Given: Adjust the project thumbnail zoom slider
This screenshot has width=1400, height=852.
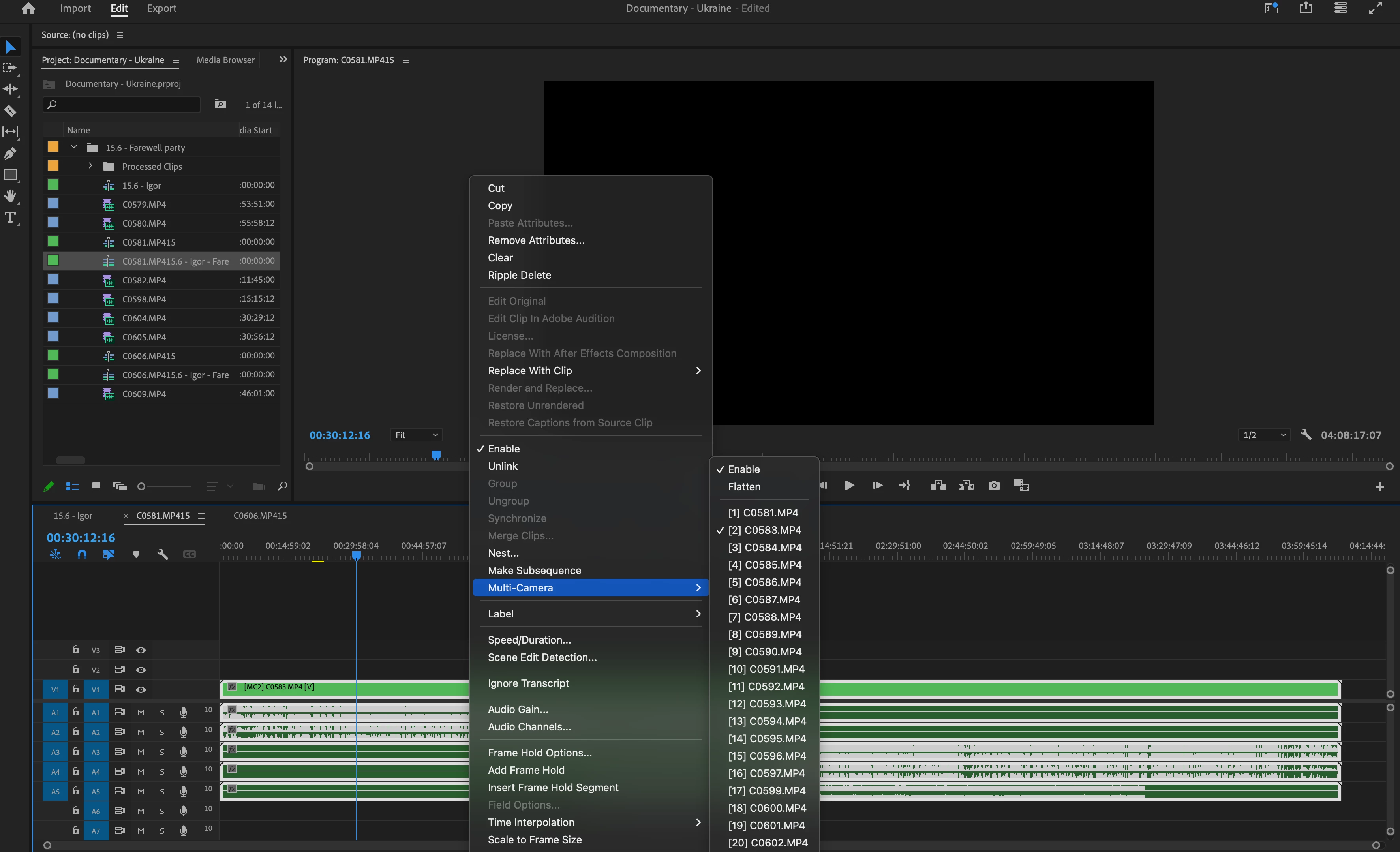Looking at the screenshot, I should click(142, 486).
